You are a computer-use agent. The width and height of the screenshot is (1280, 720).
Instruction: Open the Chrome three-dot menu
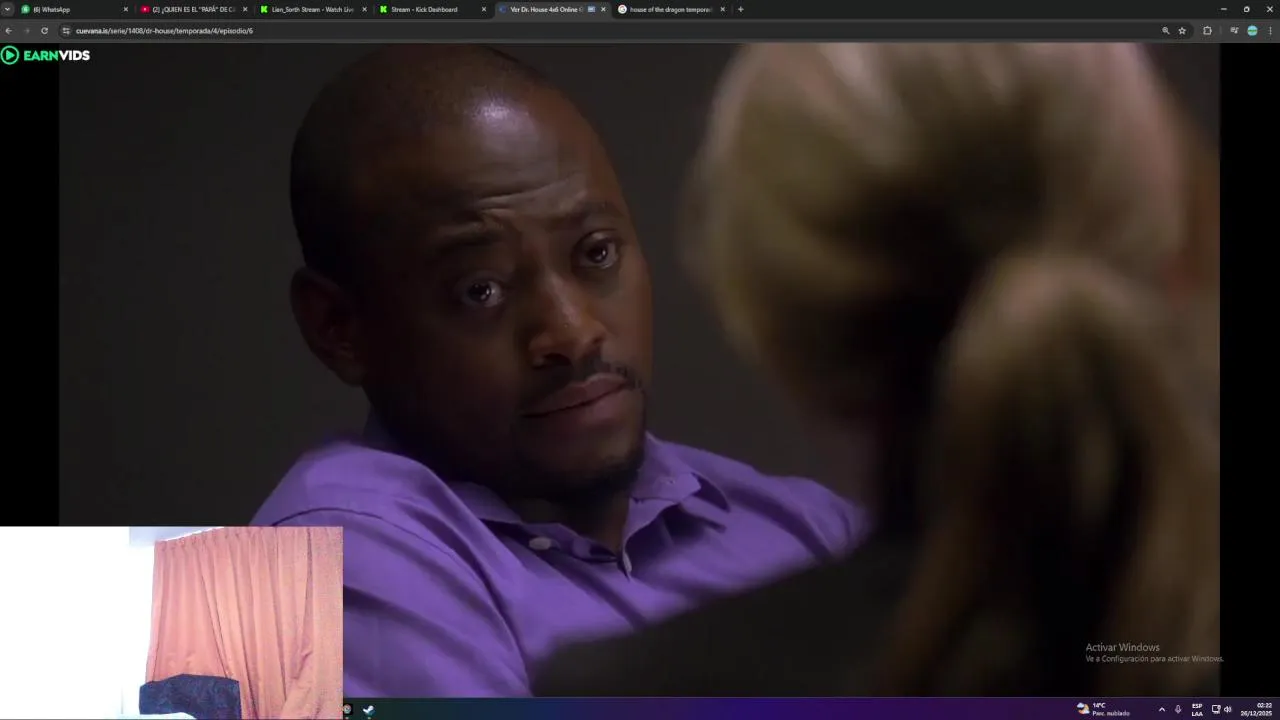[x=1270, y=31]
